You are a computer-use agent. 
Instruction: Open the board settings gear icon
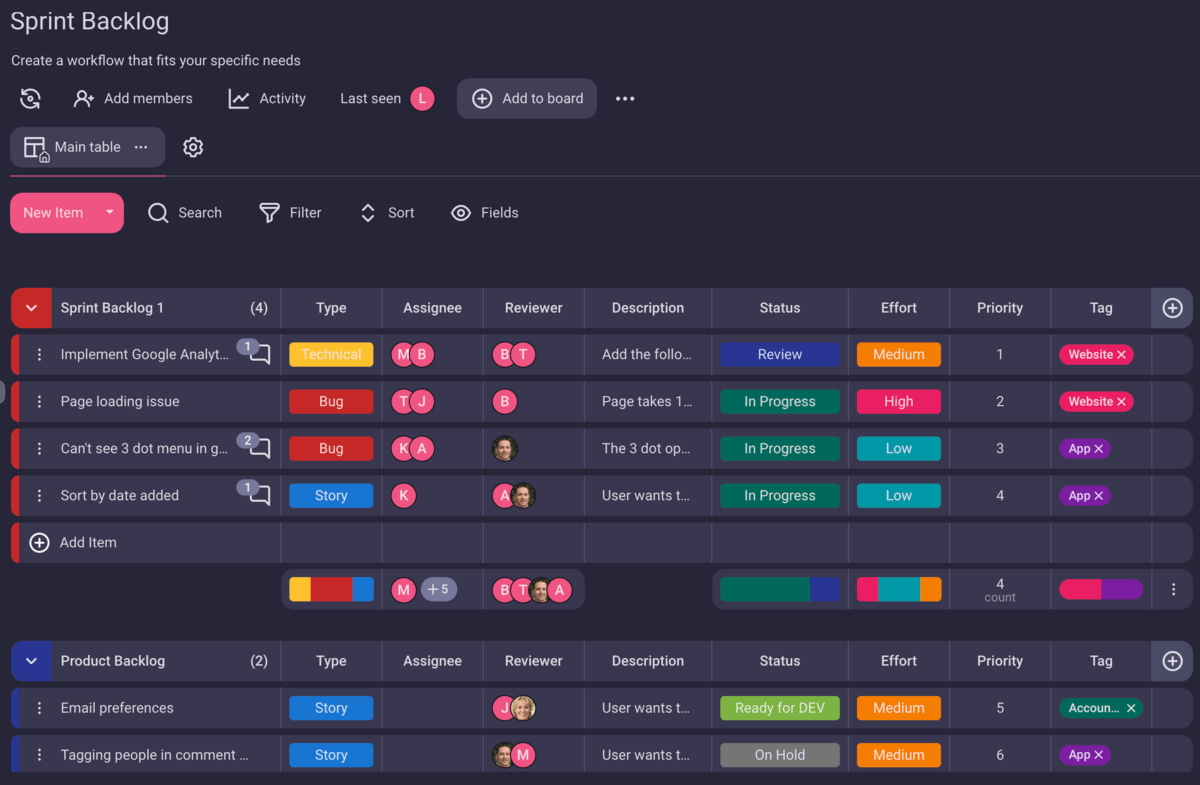click(193, 147)
